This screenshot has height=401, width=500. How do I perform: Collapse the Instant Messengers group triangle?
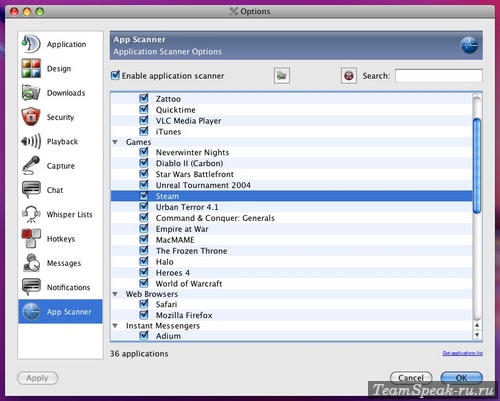(x=115, y=326)
